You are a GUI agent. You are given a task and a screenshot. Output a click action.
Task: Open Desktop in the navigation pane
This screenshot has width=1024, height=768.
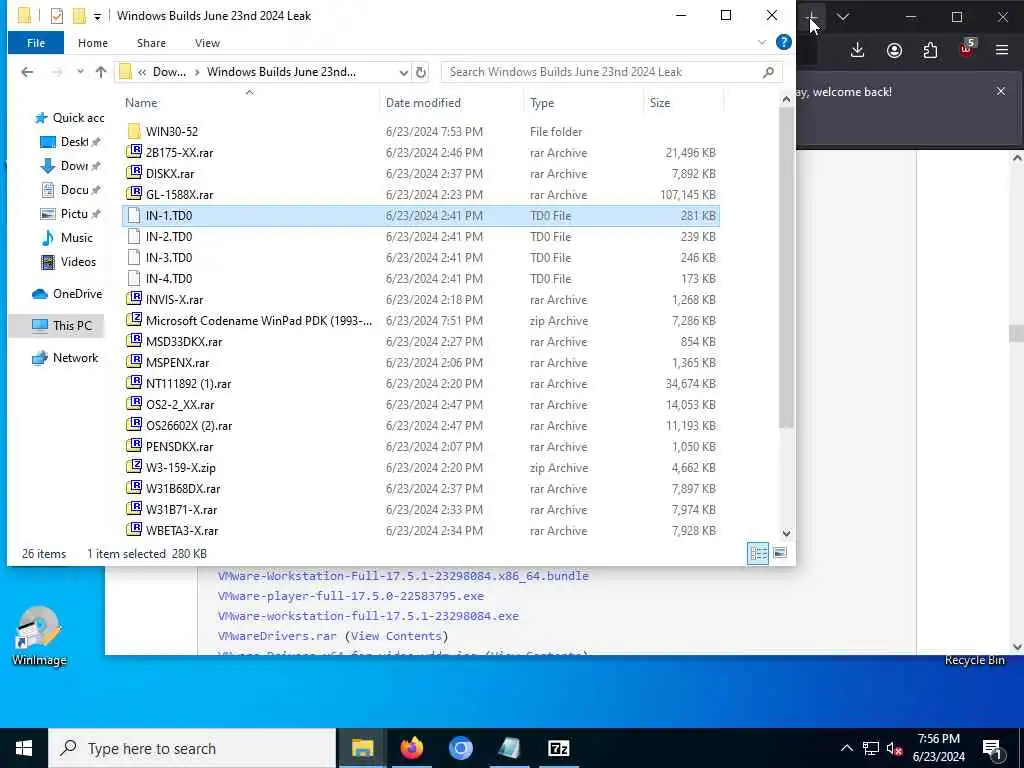[x=71, y=142]
